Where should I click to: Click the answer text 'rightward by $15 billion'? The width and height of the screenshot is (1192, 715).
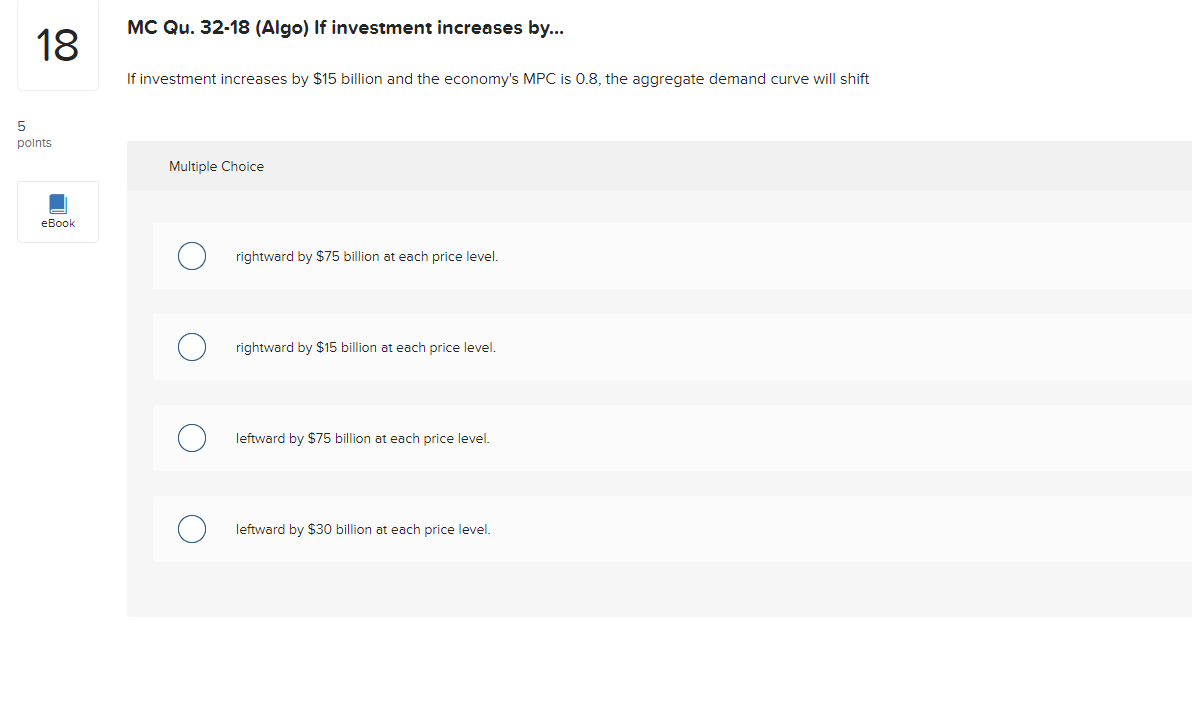(x=365, y=347)
